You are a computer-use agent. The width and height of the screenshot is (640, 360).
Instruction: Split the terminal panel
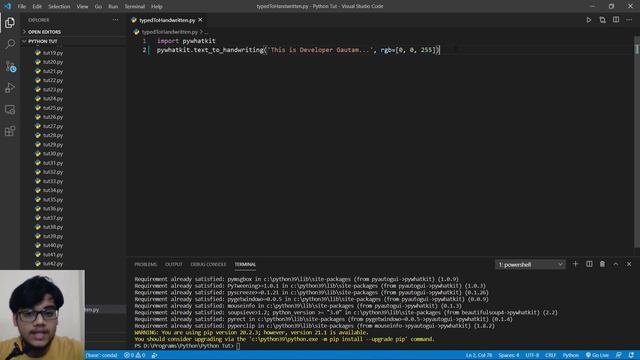pos(589,264)
